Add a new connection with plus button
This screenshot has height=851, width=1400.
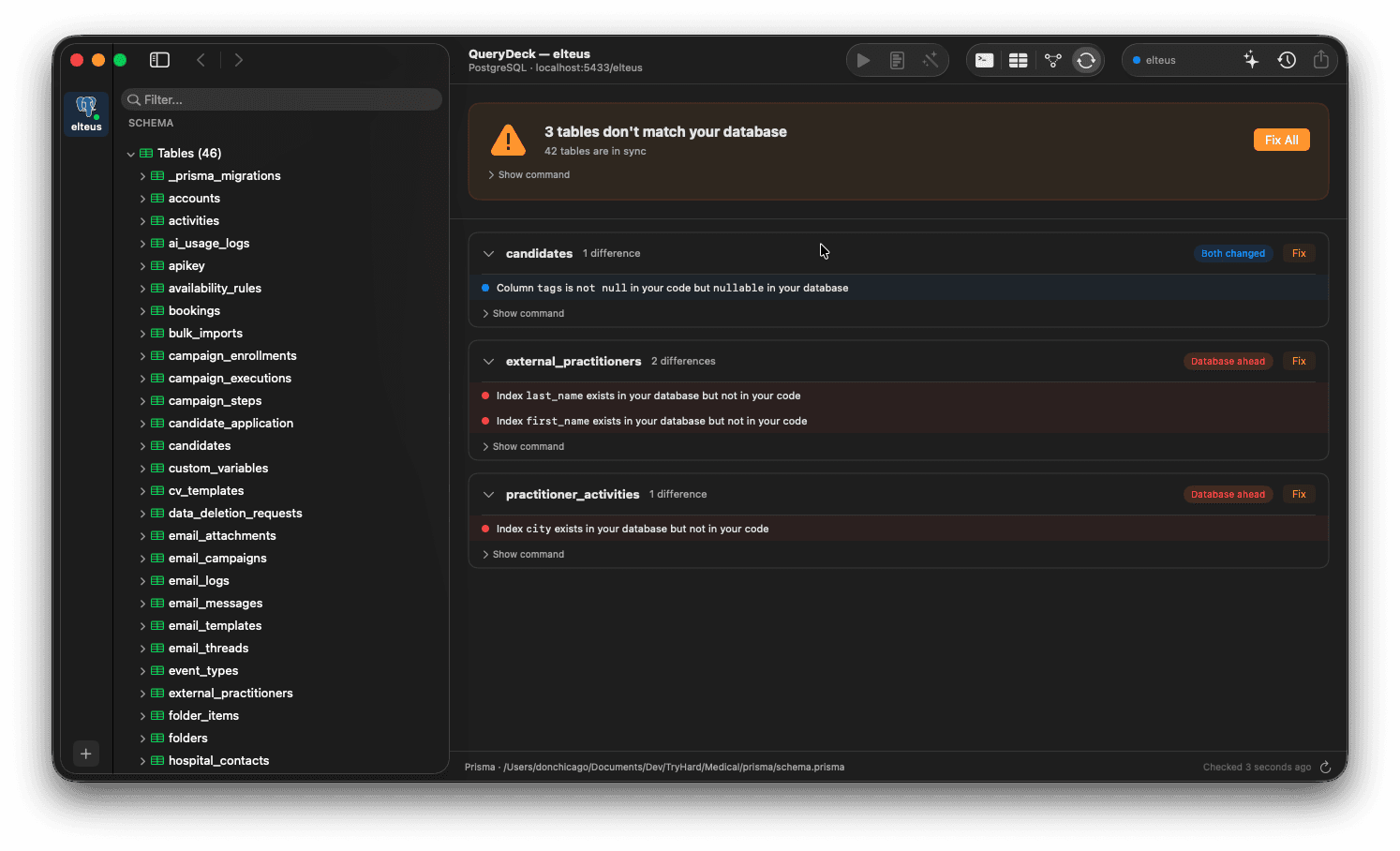pyautogui.click(x=85, y=754)
